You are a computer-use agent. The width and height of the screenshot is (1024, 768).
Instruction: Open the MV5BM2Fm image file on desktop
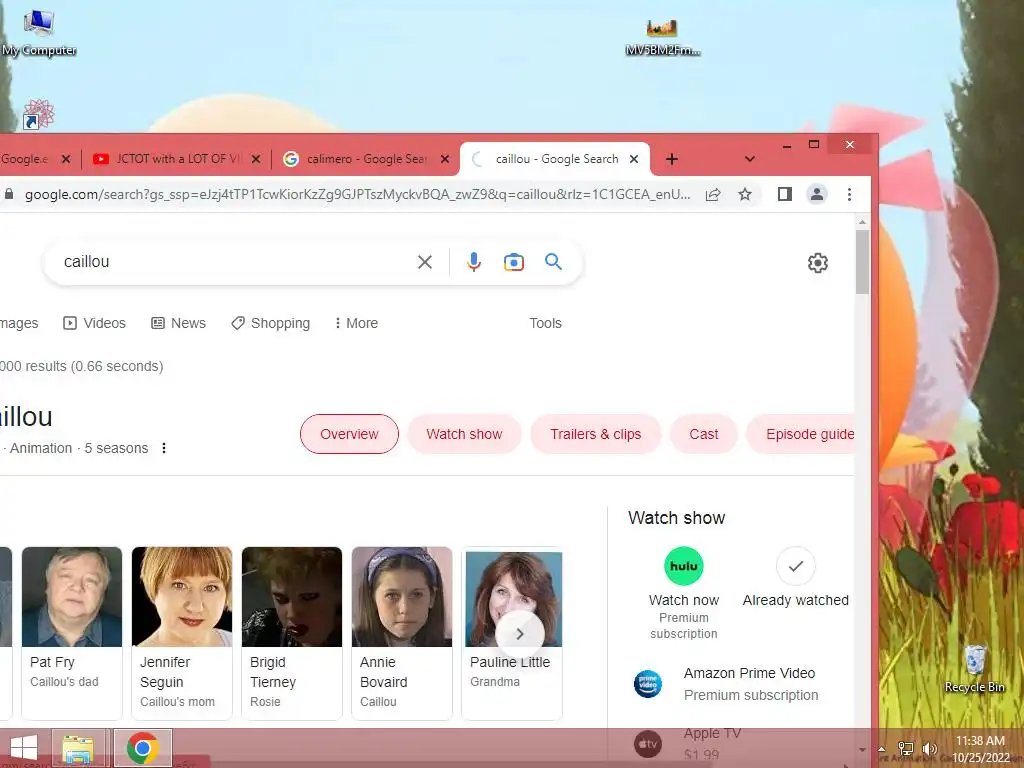[662, 36]
